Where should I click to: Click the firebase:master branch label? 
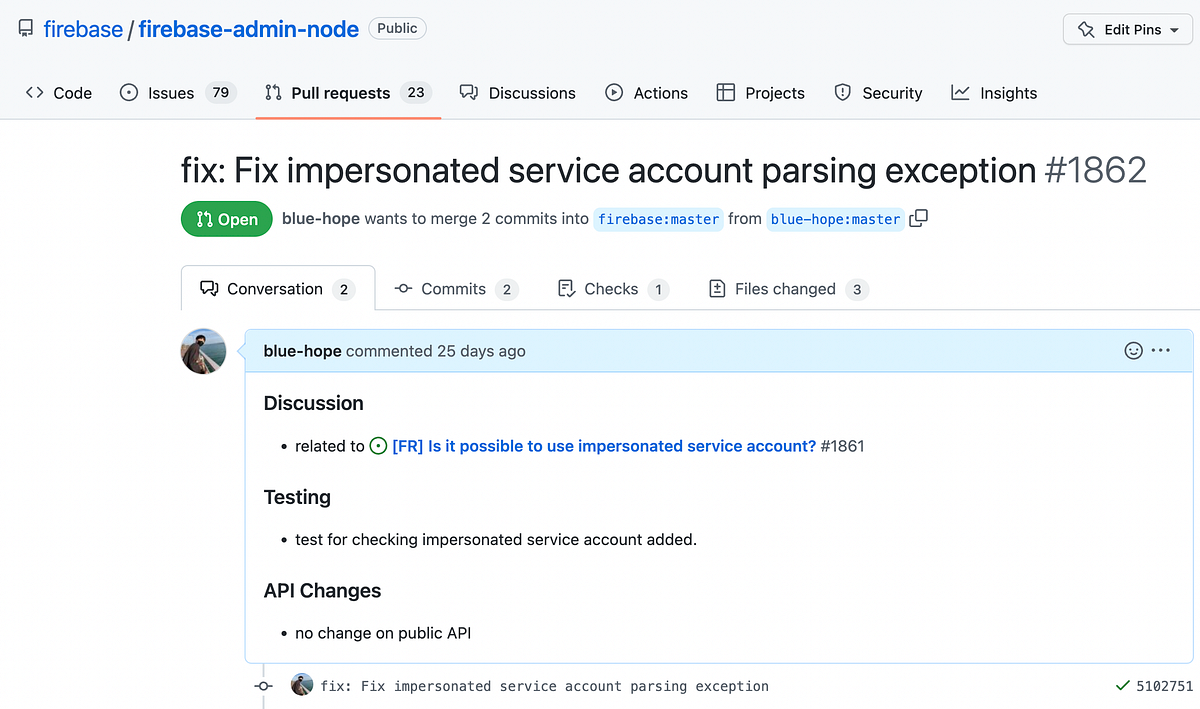[658, 218]
